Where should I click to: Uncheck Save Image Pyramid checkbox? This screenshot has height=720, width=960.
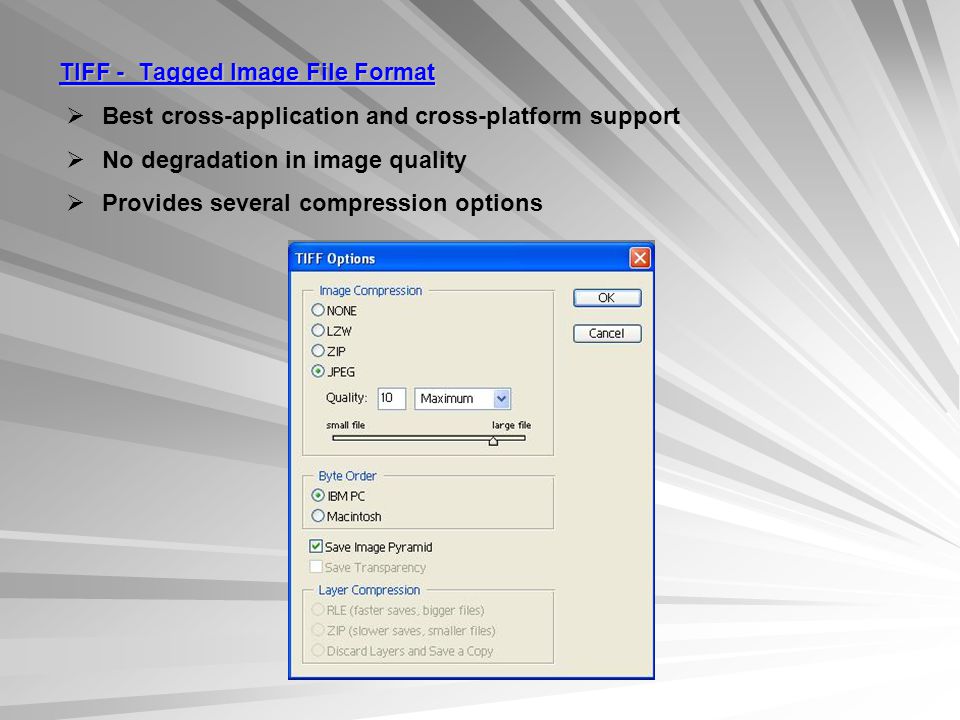[316, 546]
